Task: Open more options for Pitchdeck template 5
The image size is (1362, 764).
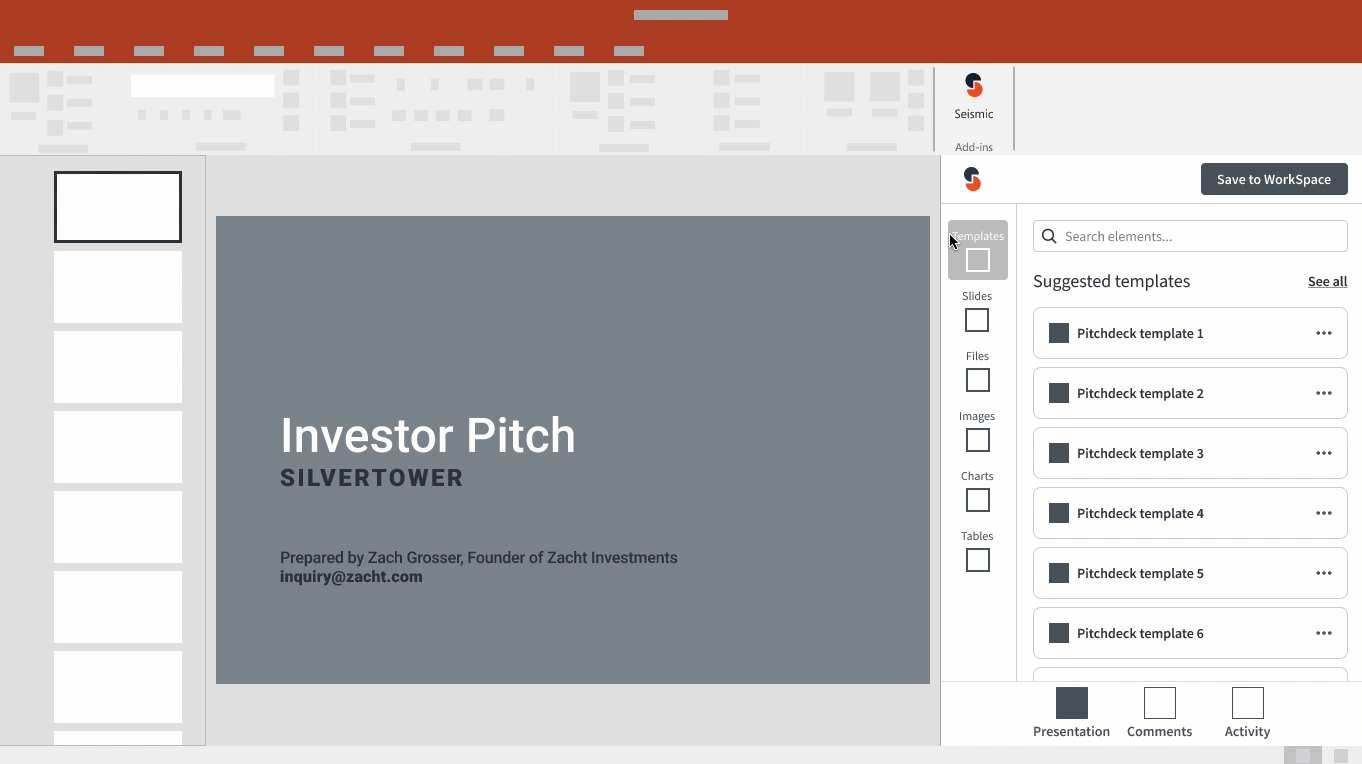Action: point(1324,573)
